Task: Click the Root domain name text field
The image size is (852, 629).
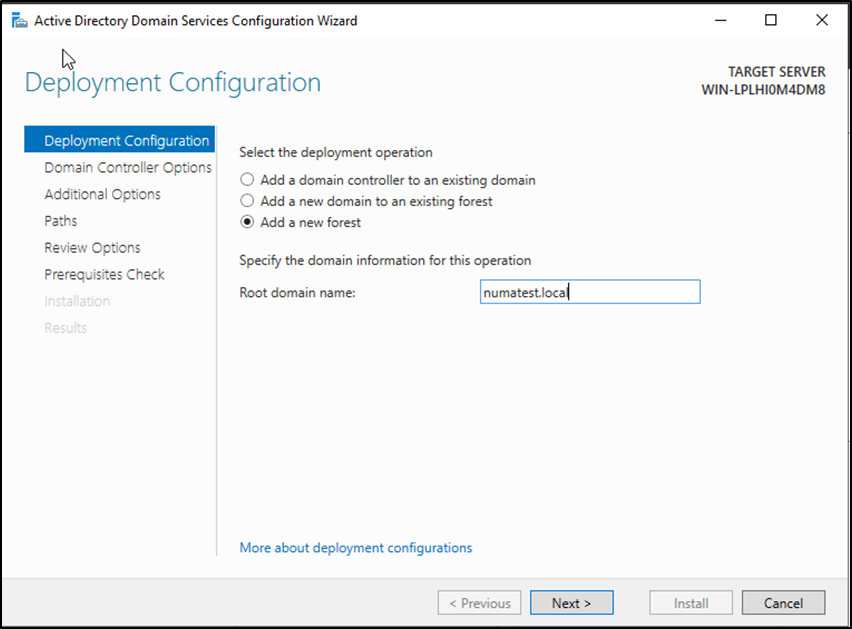Action: pos(589,292)
